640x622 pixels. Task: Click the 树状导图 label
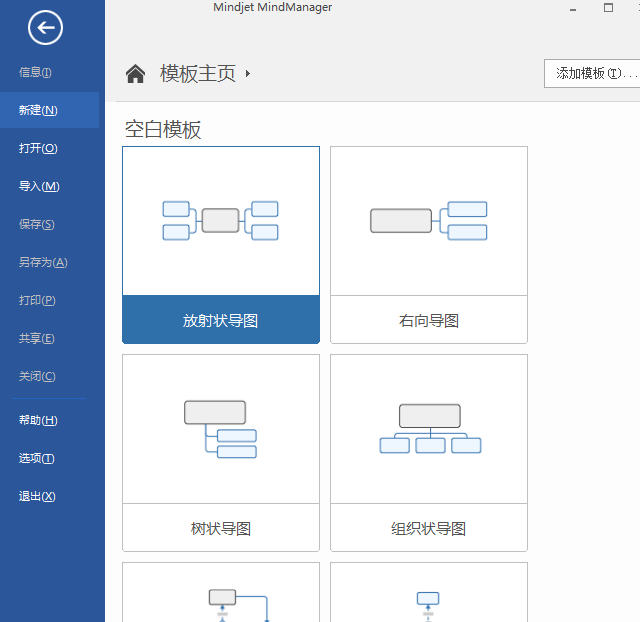[220, 529]
